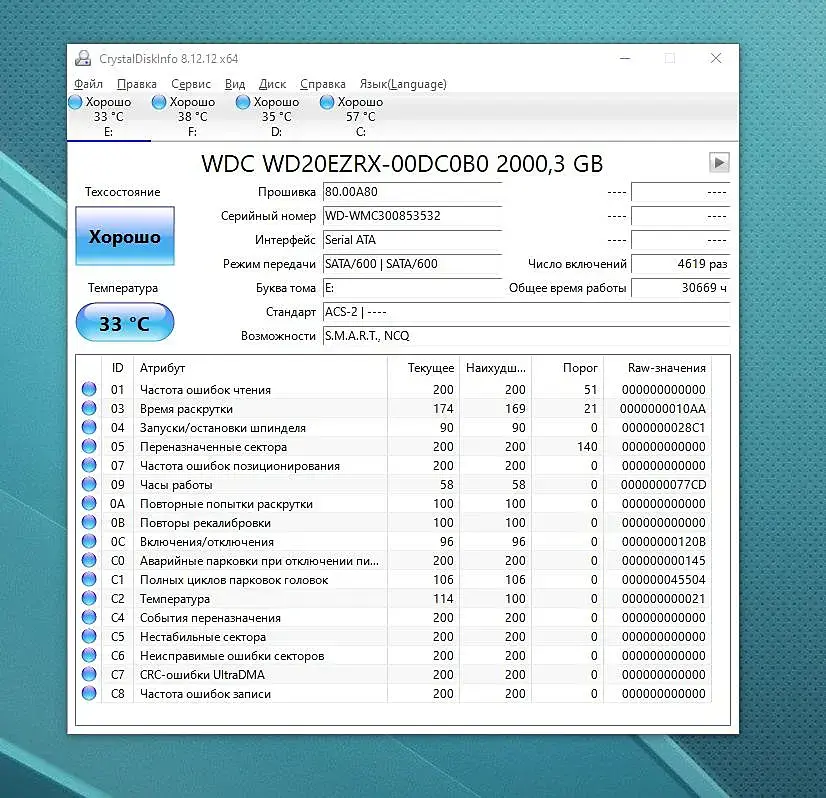Click status icon for attribute 01
The image size is (826, 798).
click(x=89, y=389)
